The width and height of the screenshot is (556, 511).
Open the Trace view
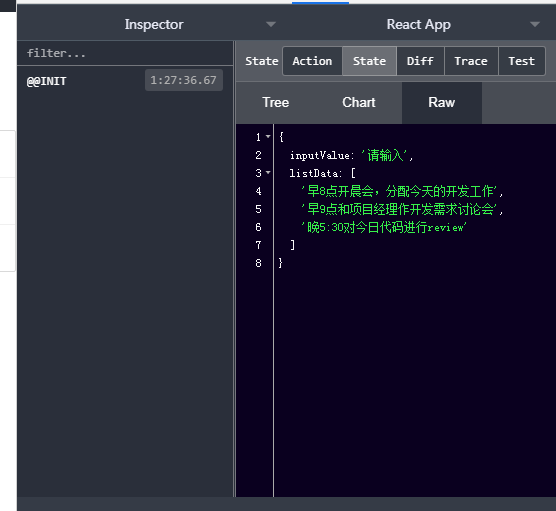tap(471, 61)
